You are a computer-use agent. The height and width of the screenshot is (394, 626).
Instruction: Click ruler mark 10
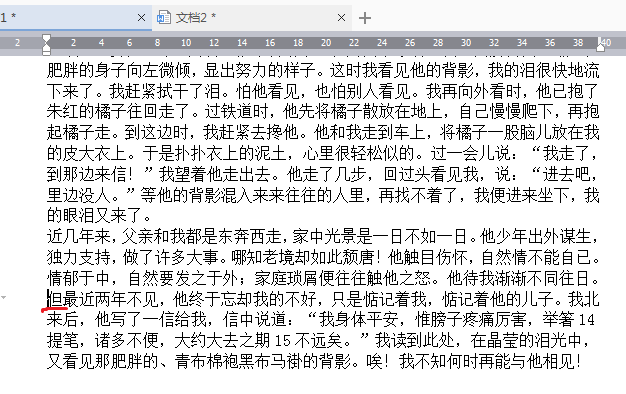(x=186, y=43)
